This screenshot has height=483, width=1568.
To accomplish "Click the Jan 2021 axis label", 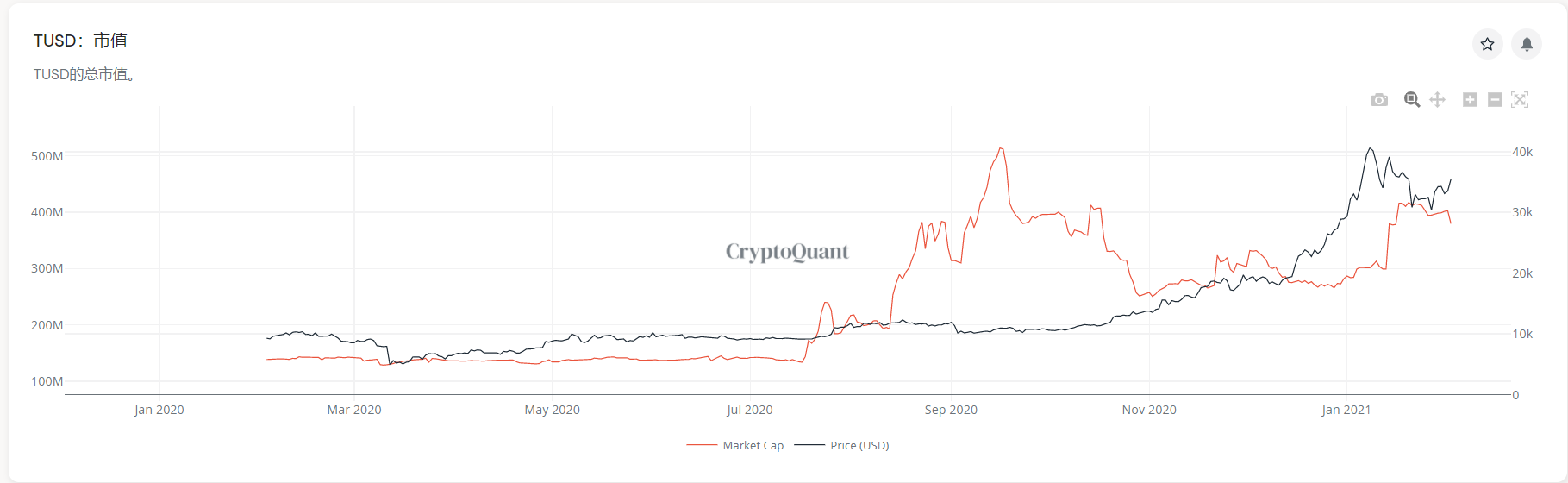I will [1346, 410].
